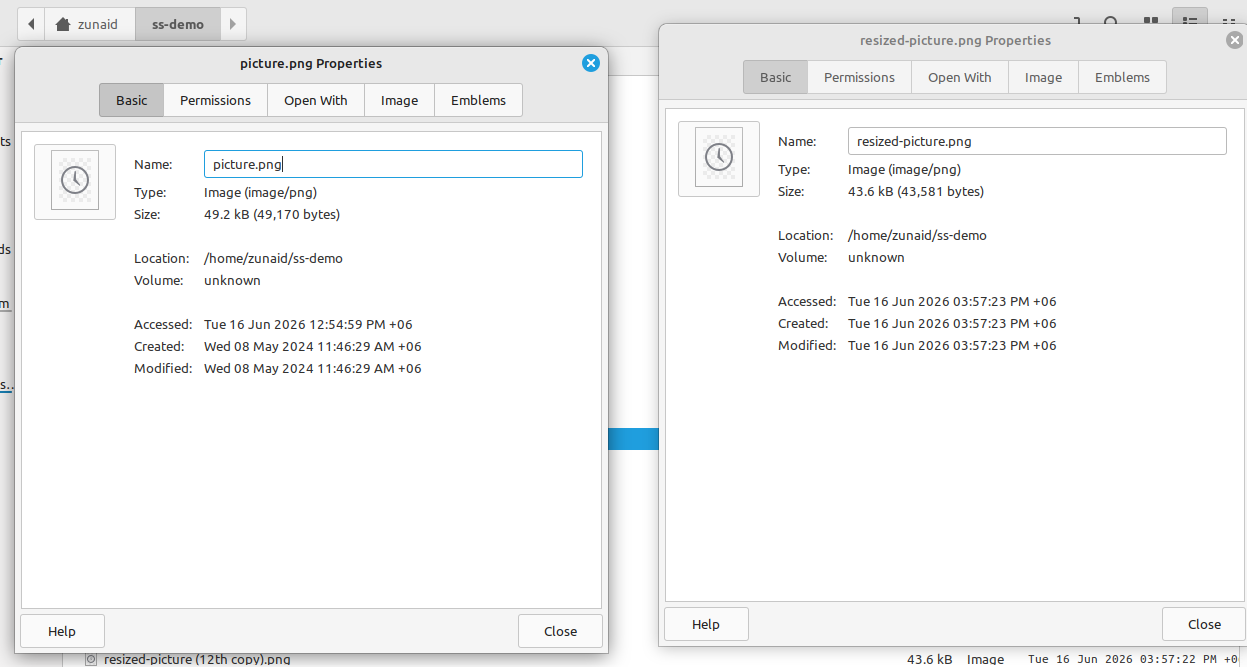Close resized-picture.png Properties with the gray X
This screenshot has width=1247, height=667.
pyautogui.click(x=1235, y=40)
